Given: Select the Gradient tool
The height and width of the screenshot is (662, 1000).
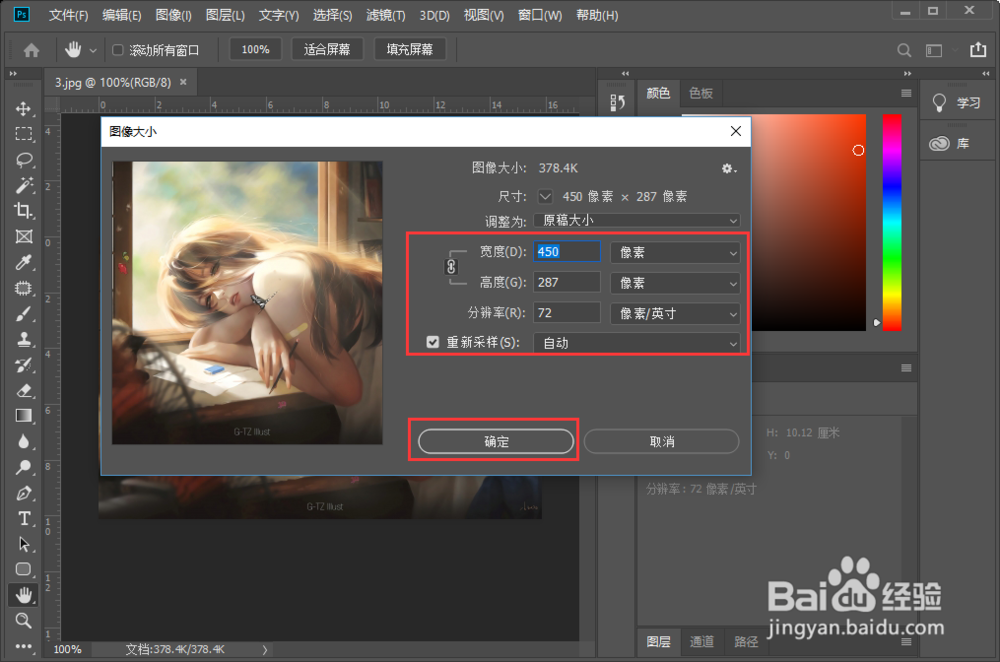Looking at the screenshot, I should [24, 416].
